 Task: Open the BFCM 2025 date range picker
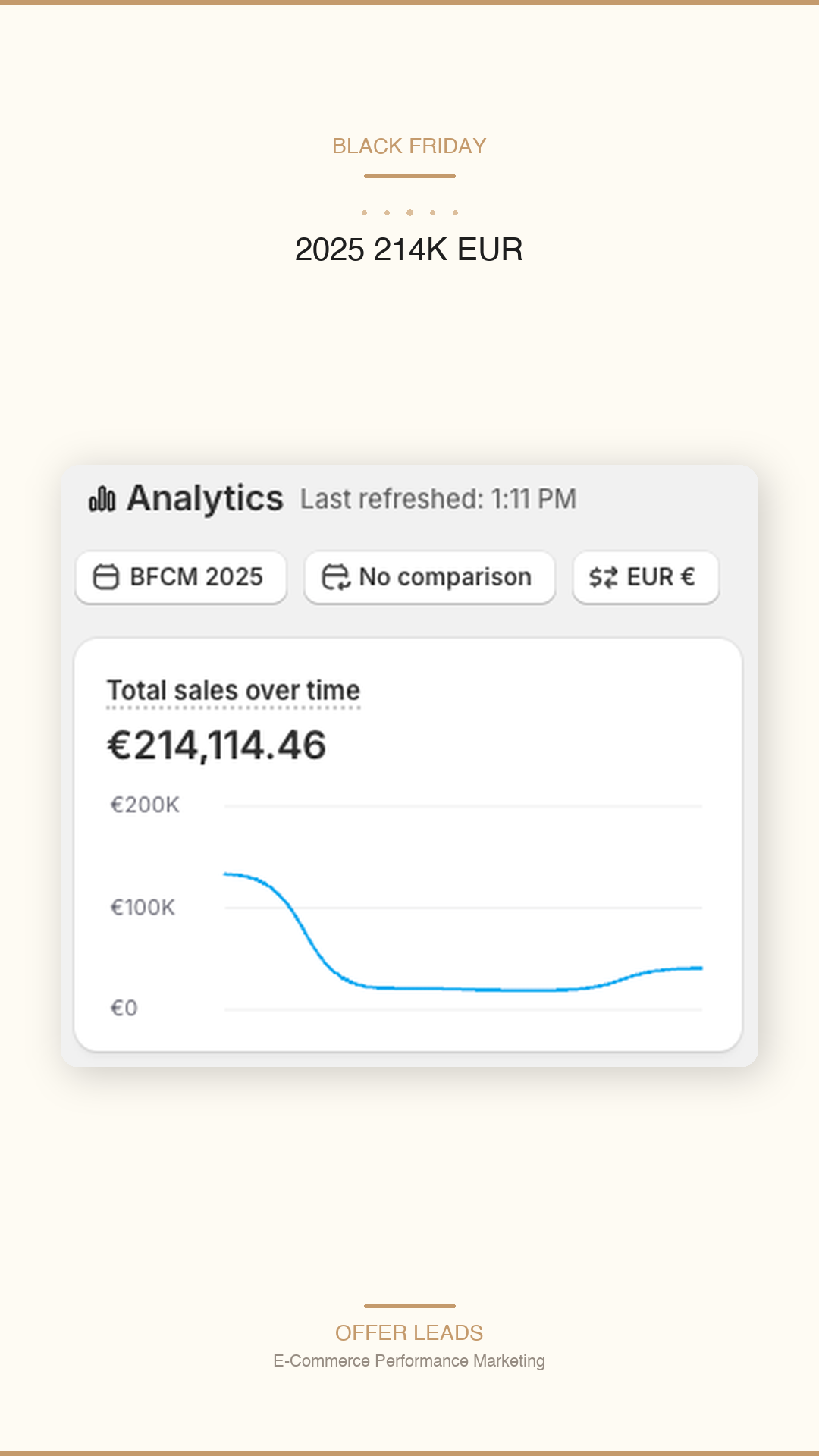coord(181,577)
